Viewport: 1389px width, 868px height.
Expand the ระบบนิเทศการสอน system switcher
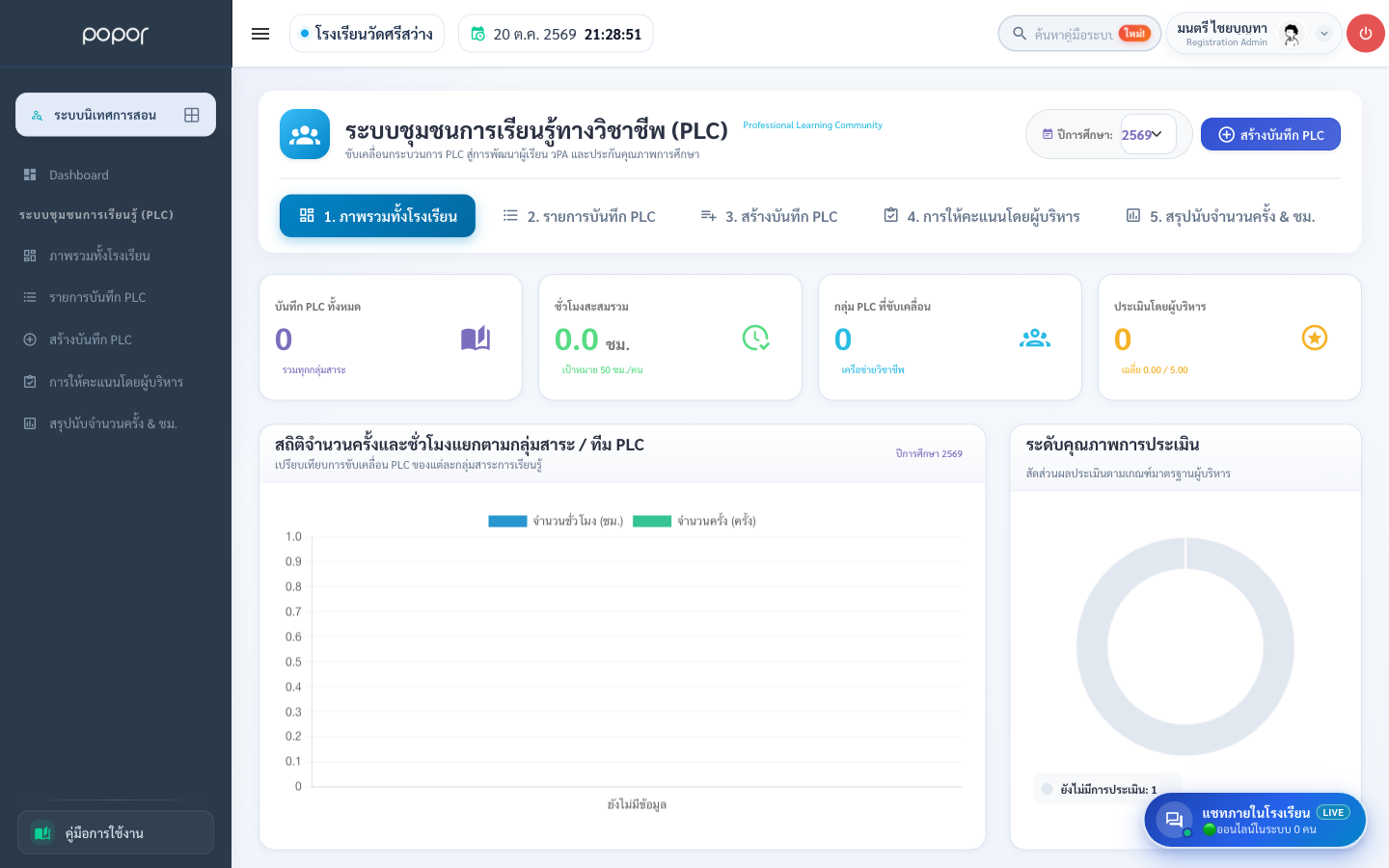(x=116, y=115)
